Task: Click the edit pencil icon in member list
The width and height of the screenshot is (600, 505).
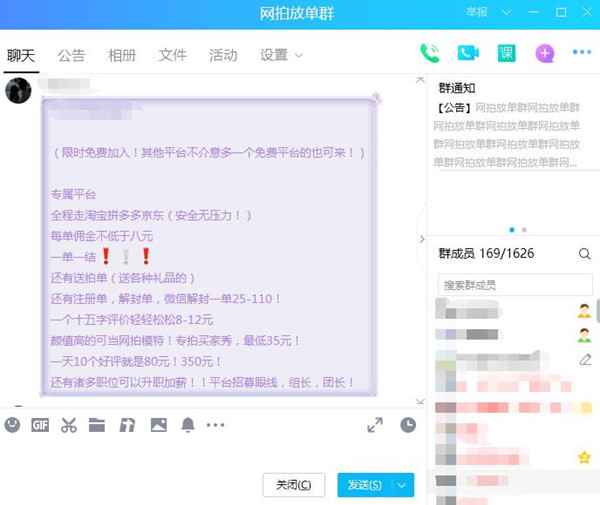Action: 585,360
